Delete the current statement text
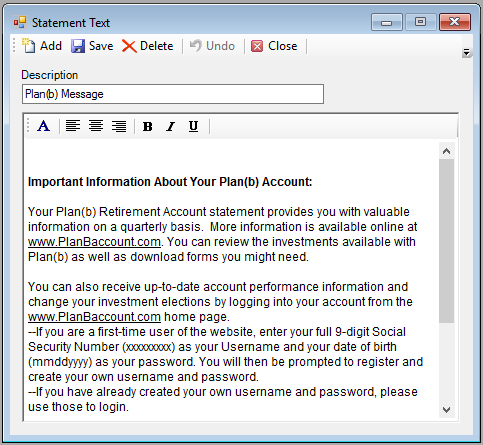483x445 pixels. coord(147,46)
